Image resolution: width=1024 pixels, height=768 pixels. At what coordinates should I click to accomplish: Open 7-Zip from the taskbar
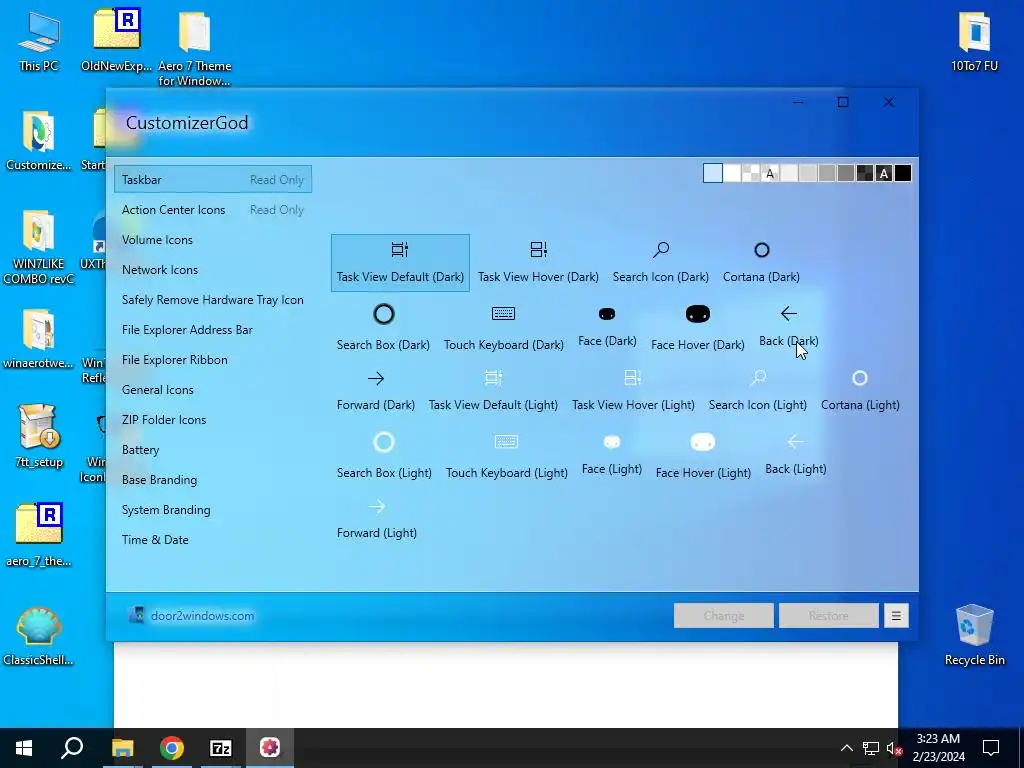221,748
